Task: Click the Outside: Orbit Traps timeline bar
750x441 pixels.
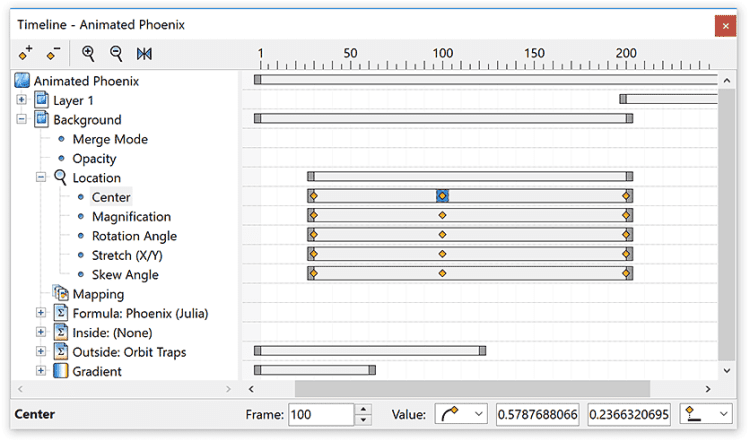Action: pos(370,351)
